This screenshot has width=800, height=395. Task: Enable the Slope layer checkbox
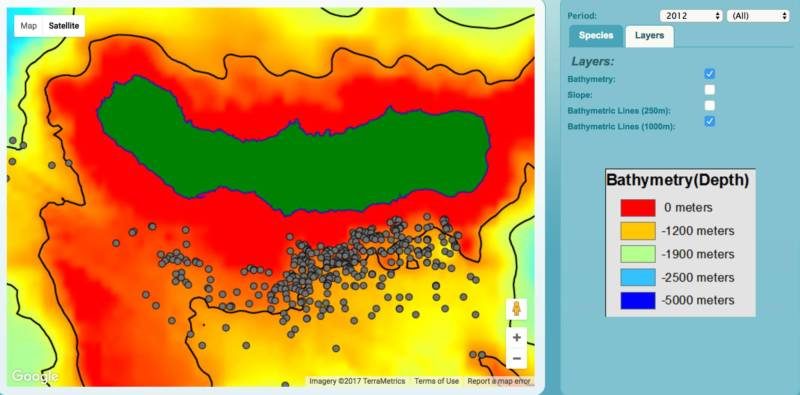709,90
